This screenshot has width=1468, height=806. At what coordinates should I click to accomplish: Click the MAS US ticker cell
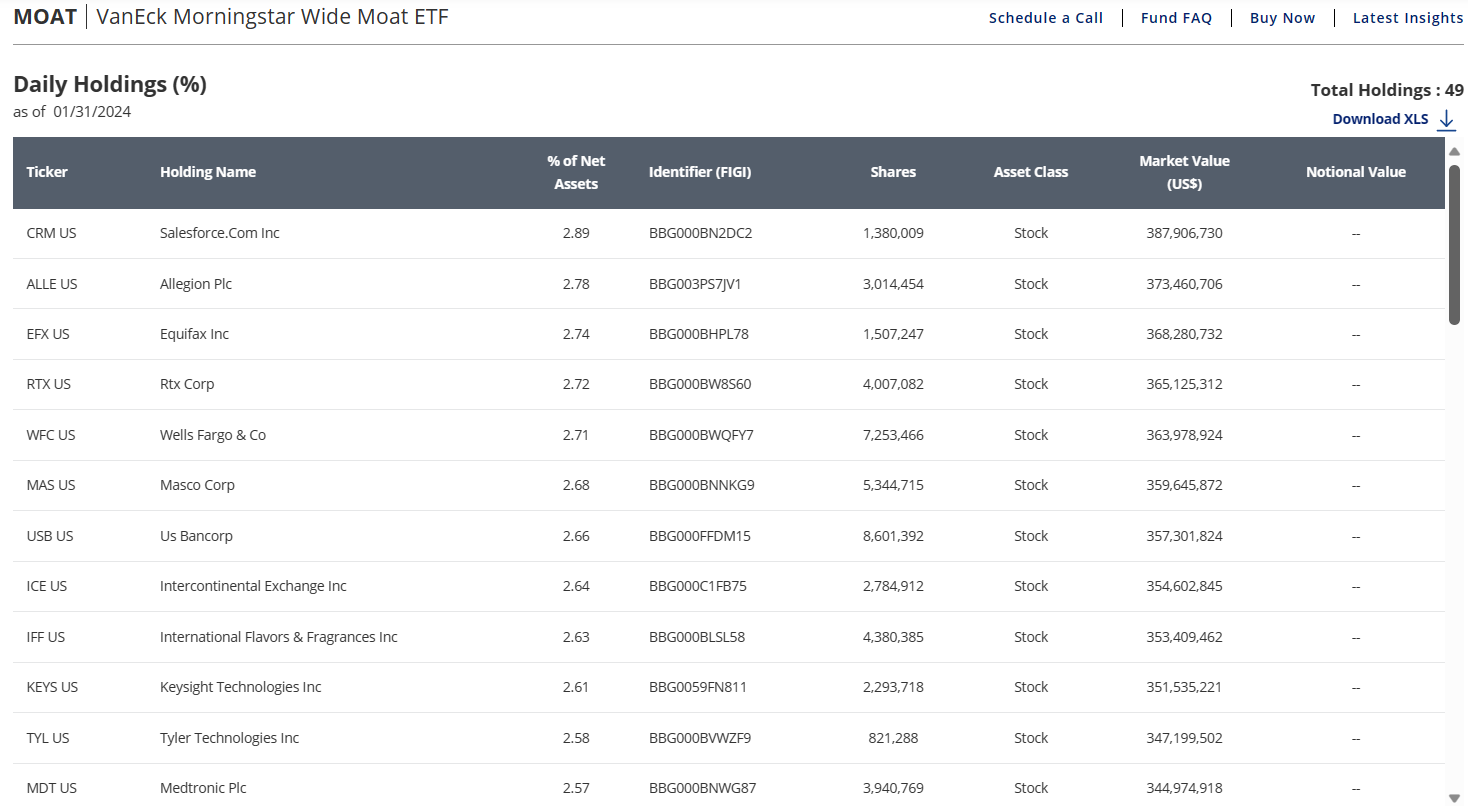[51, 485]
